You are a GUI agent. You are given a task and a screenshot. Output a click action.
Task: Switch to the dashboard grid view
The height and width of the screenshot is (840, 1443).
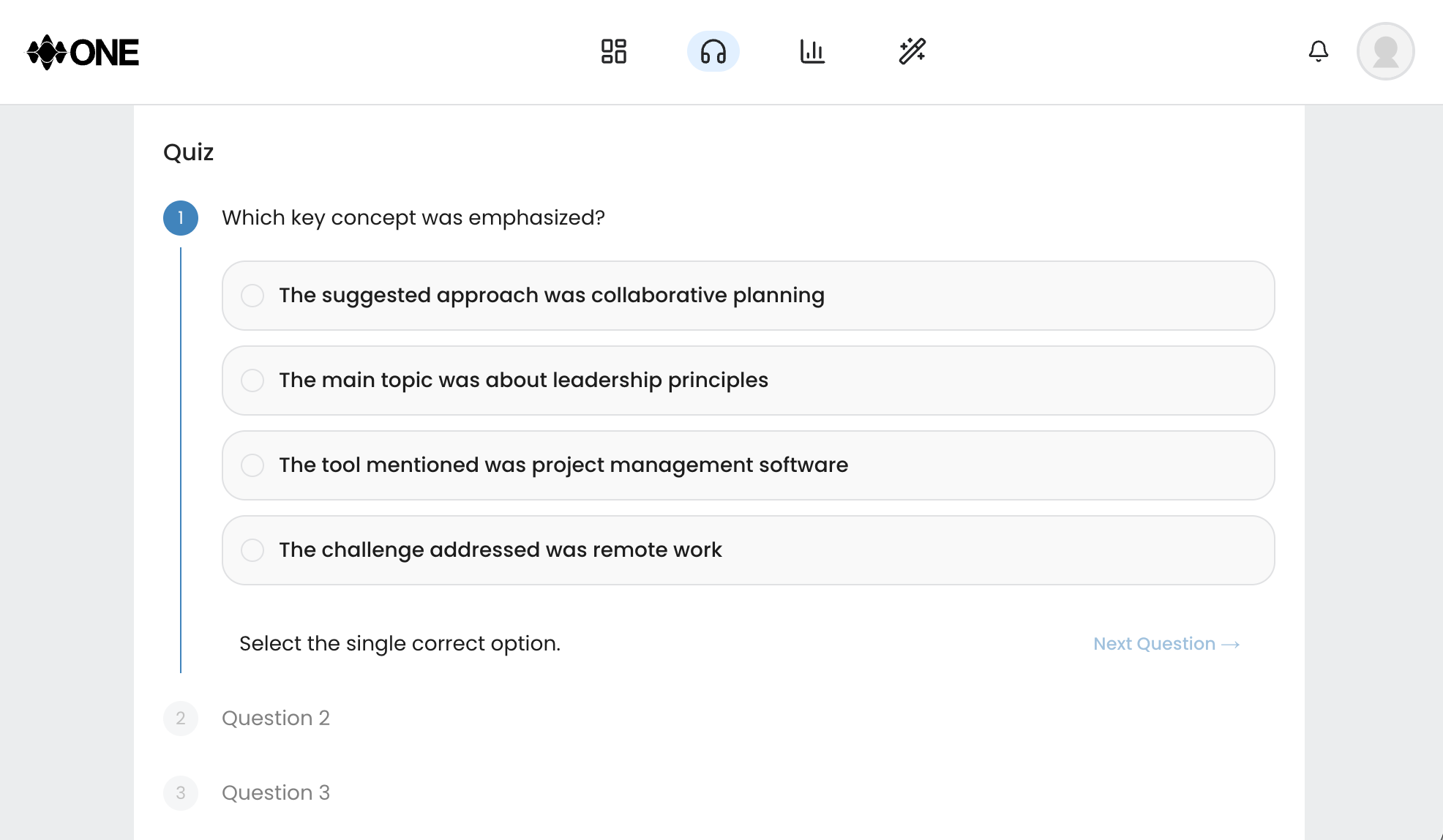[613, 52]
